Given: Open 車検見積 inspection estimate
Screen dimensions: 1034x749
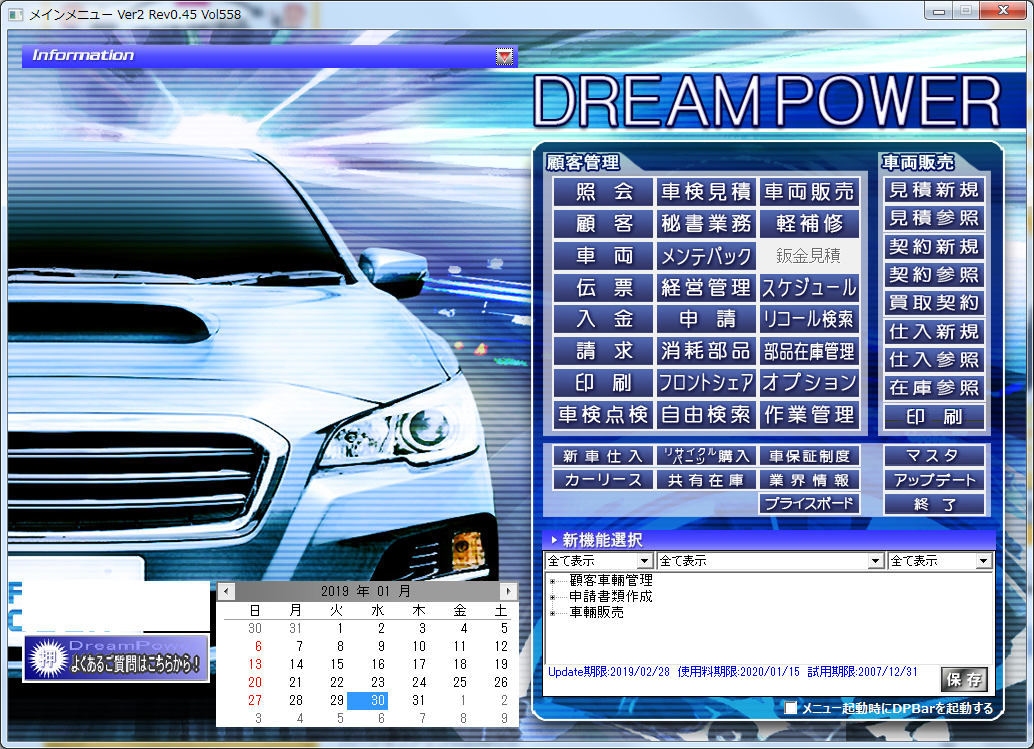Looking at the screenshot, I should pos(706,192).
